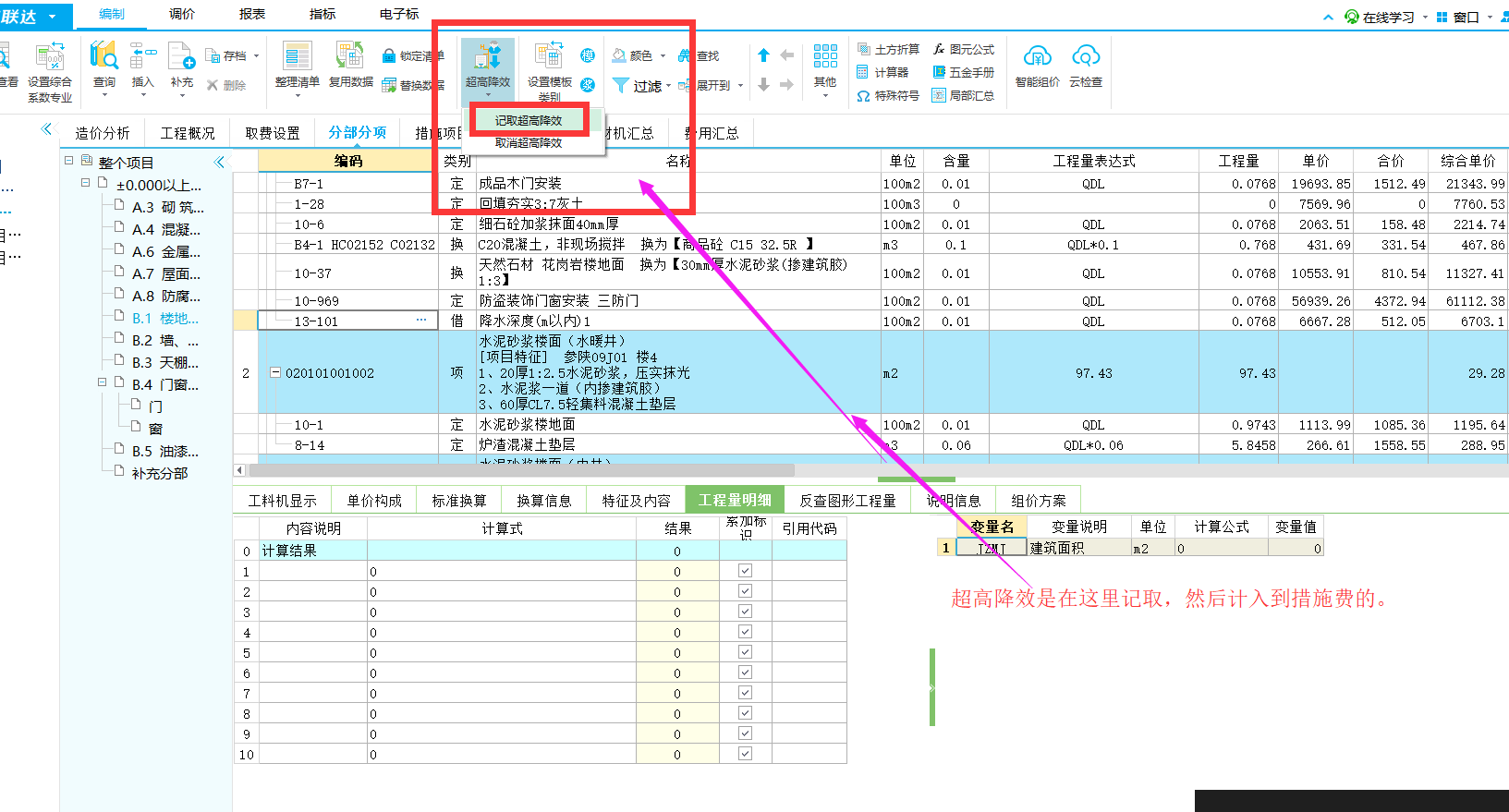Screen dimensions: 1509x812
Task: Toggle the 累加标识 checkbox in row 10
Action: pos(745,754)
